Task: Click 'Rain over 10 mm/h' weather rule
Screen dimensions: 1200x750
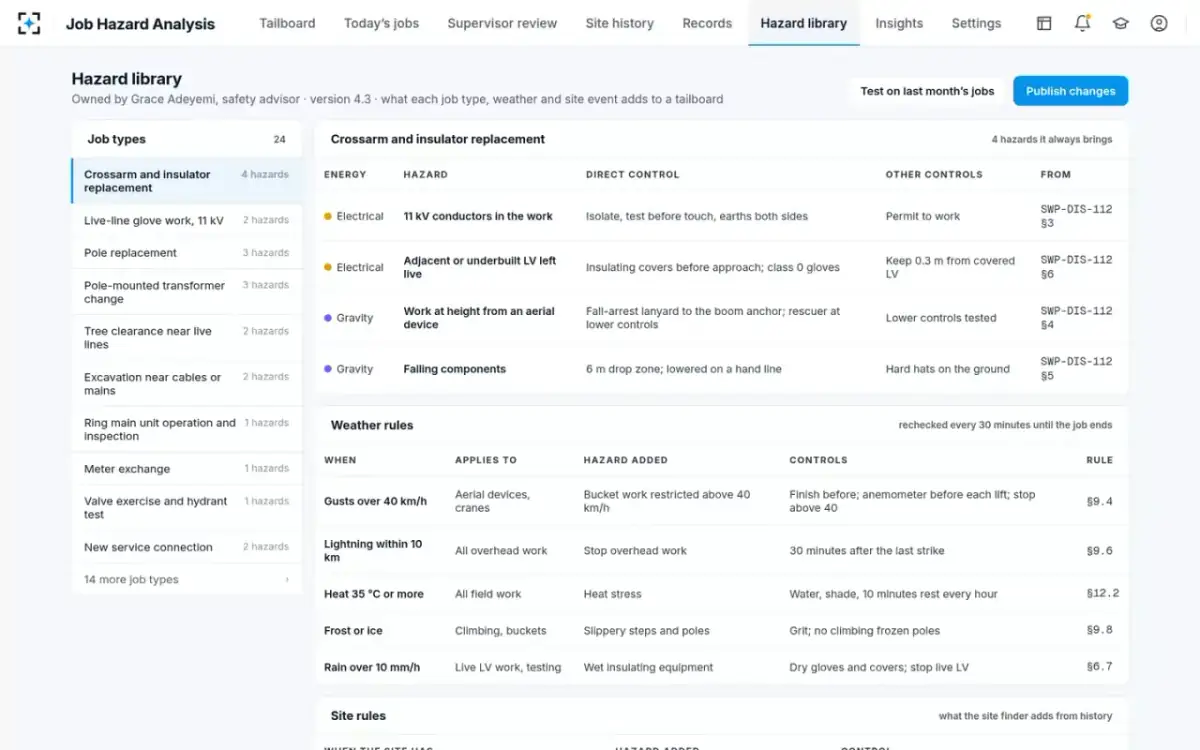Action: click(372, 667)
